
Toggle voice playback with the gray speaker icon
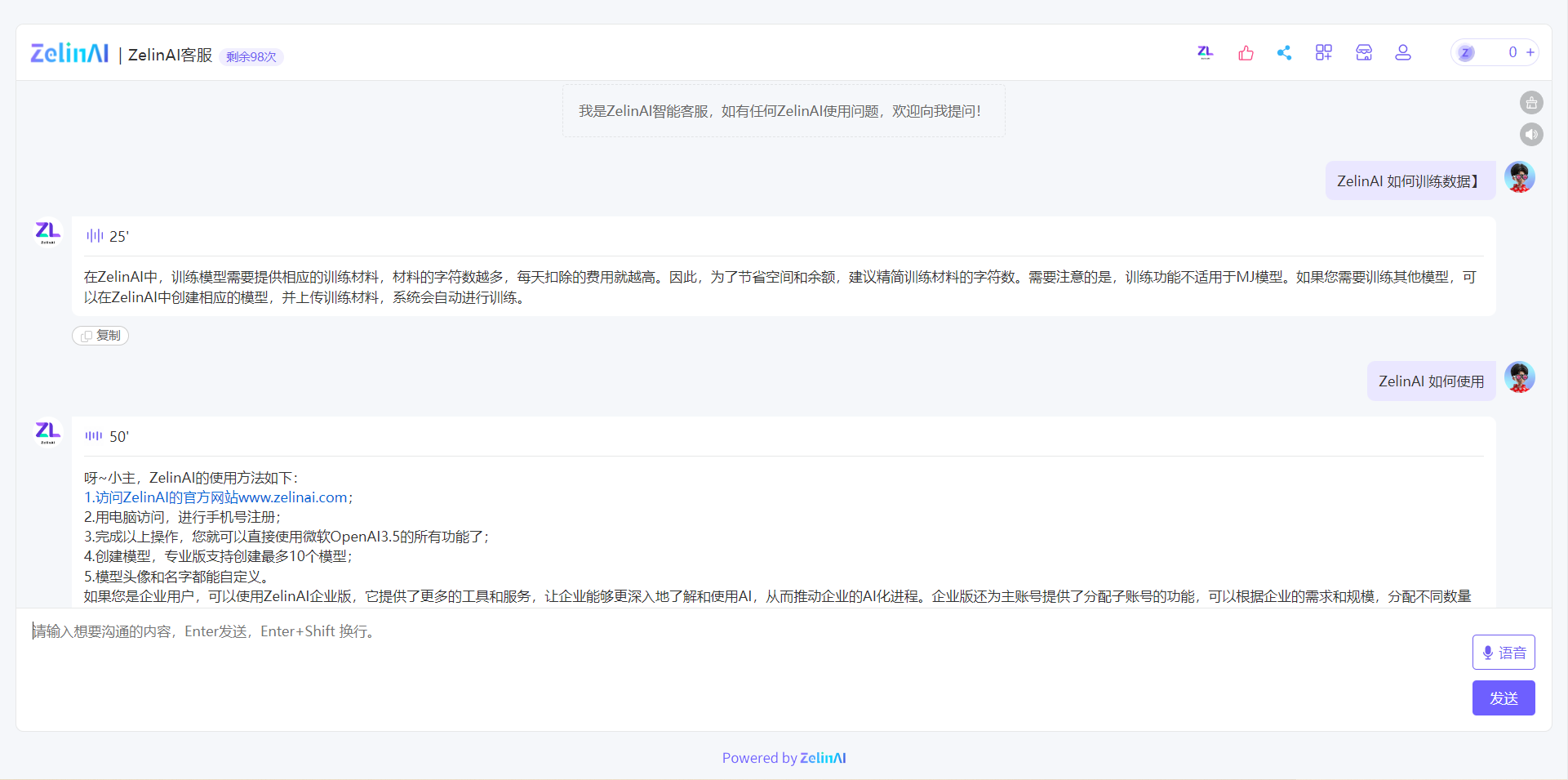click(x=1531, y=134)
